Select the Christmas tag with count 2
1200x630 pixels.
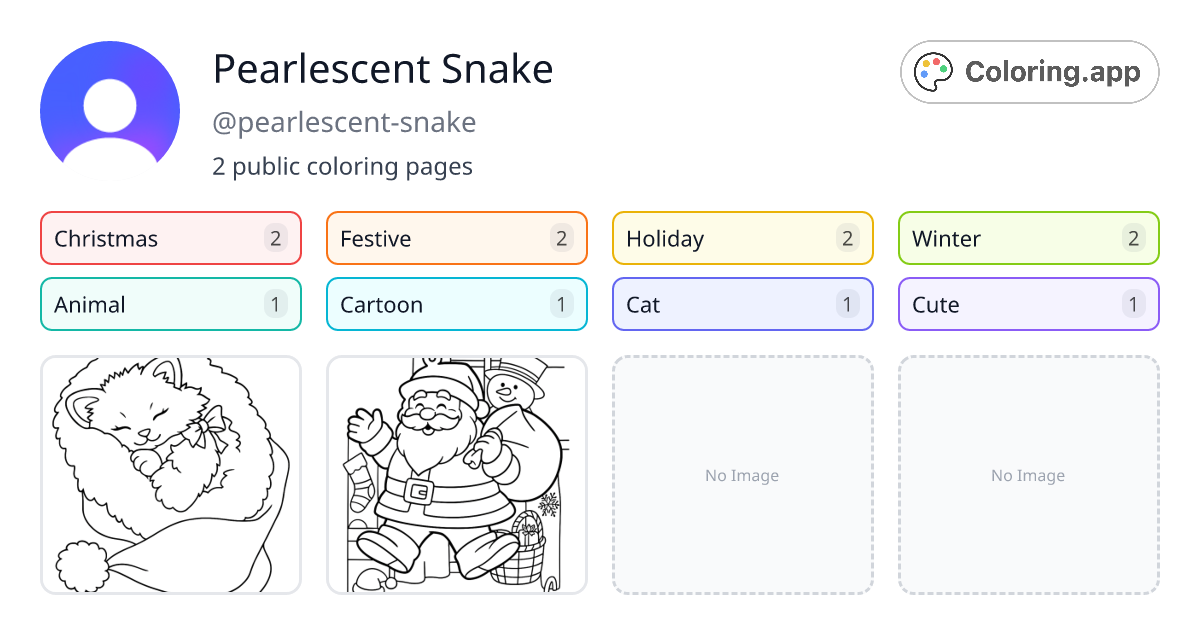point(170,238)
